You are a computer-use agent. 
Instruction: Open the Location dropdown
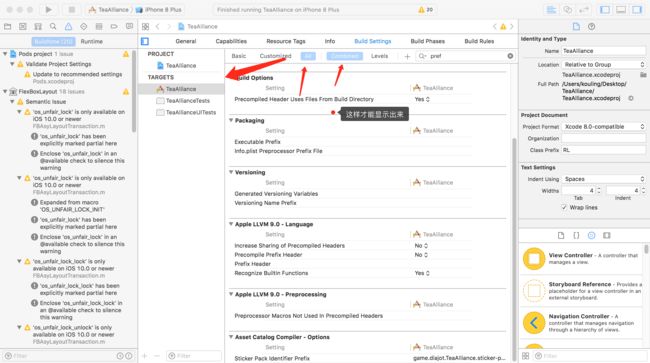[604, 65]
